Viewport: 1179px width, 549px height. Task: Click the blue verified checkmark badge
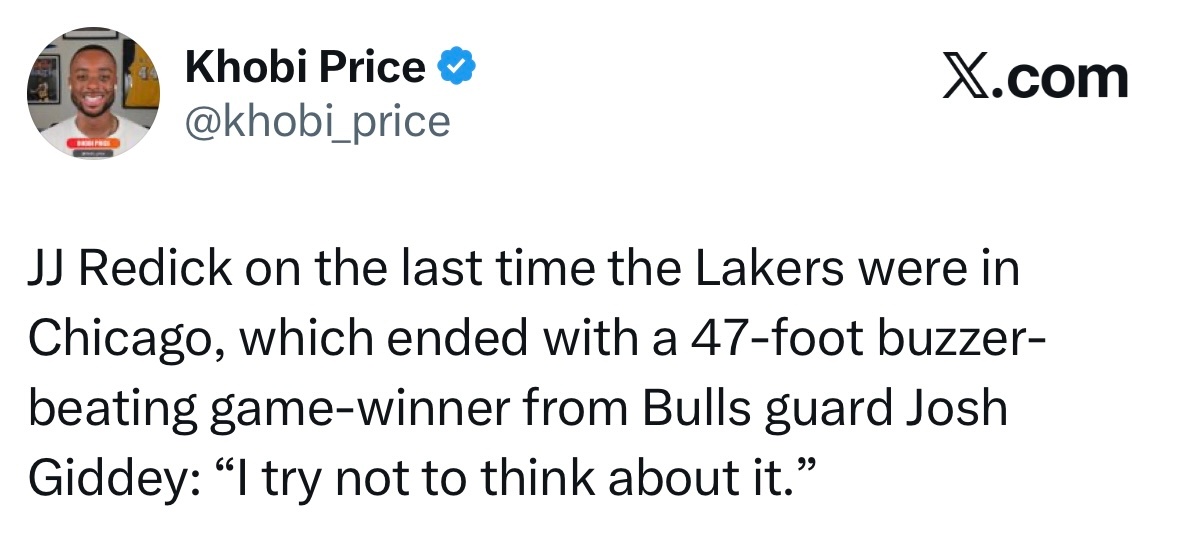tap(456, 68)
